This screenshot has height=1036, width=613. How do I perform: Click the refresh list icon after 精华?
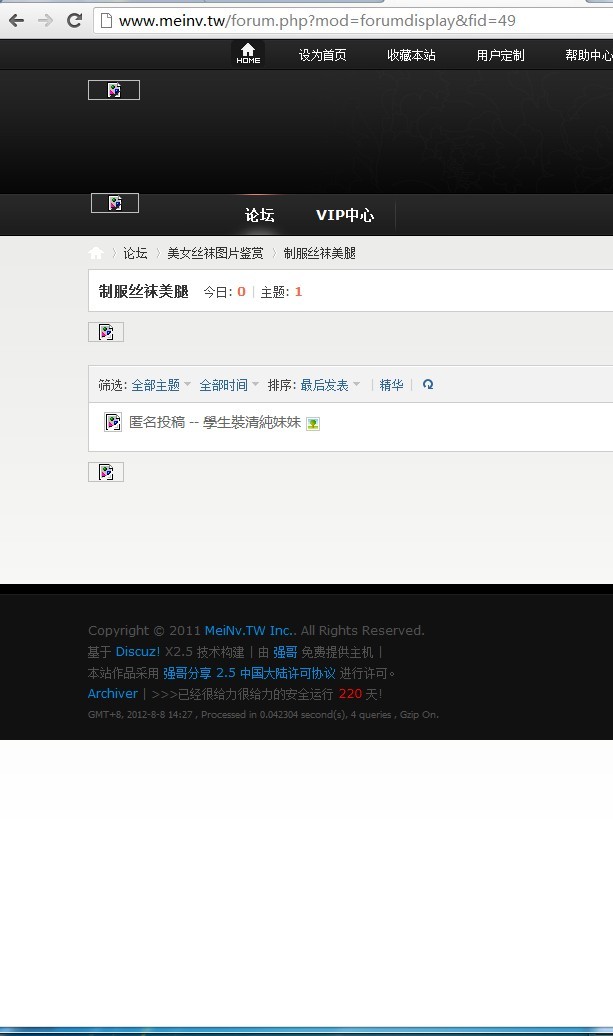click(428, 385)
